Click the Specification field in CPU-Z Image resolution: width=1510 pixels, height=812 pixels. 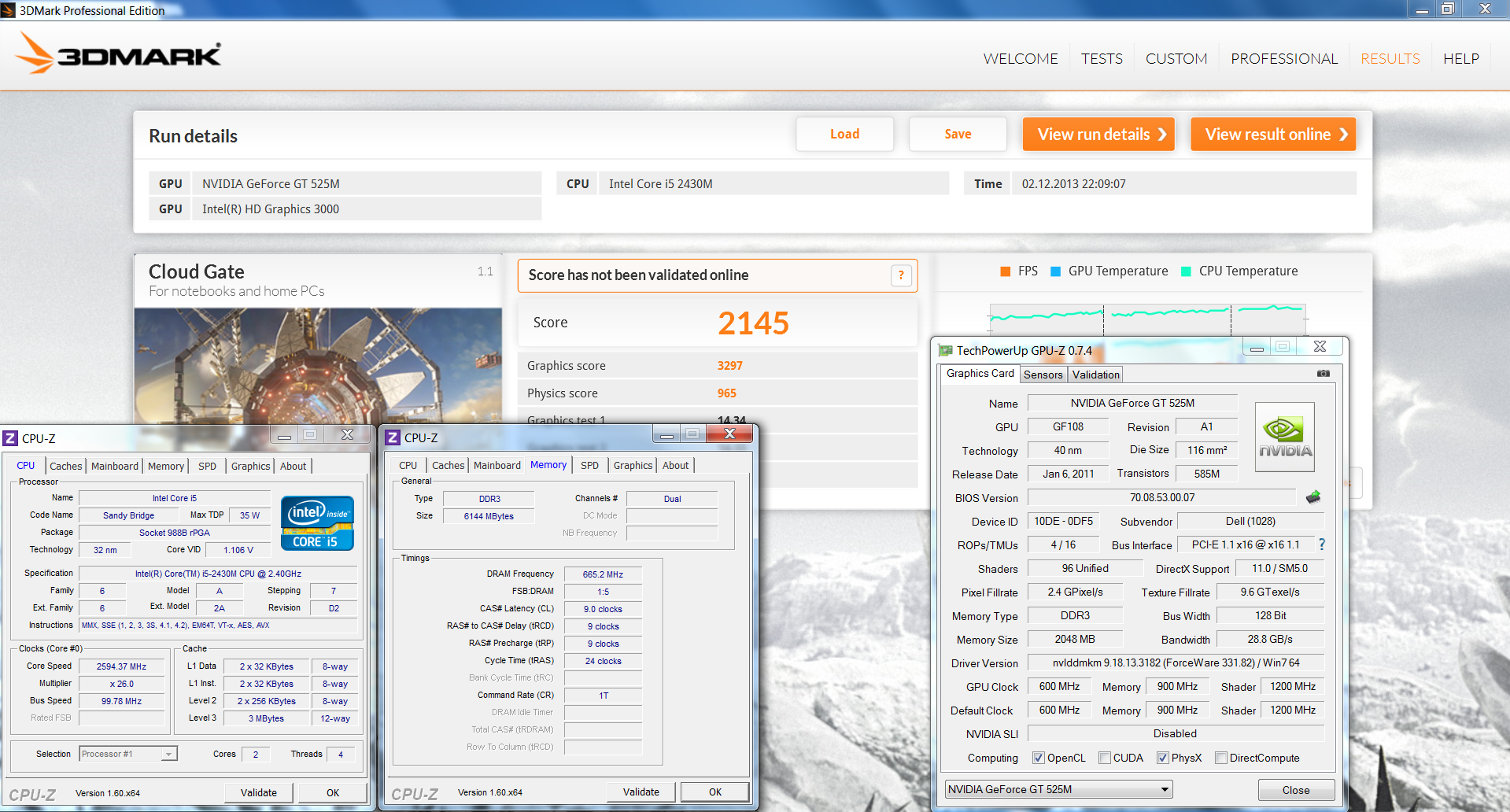218,574
